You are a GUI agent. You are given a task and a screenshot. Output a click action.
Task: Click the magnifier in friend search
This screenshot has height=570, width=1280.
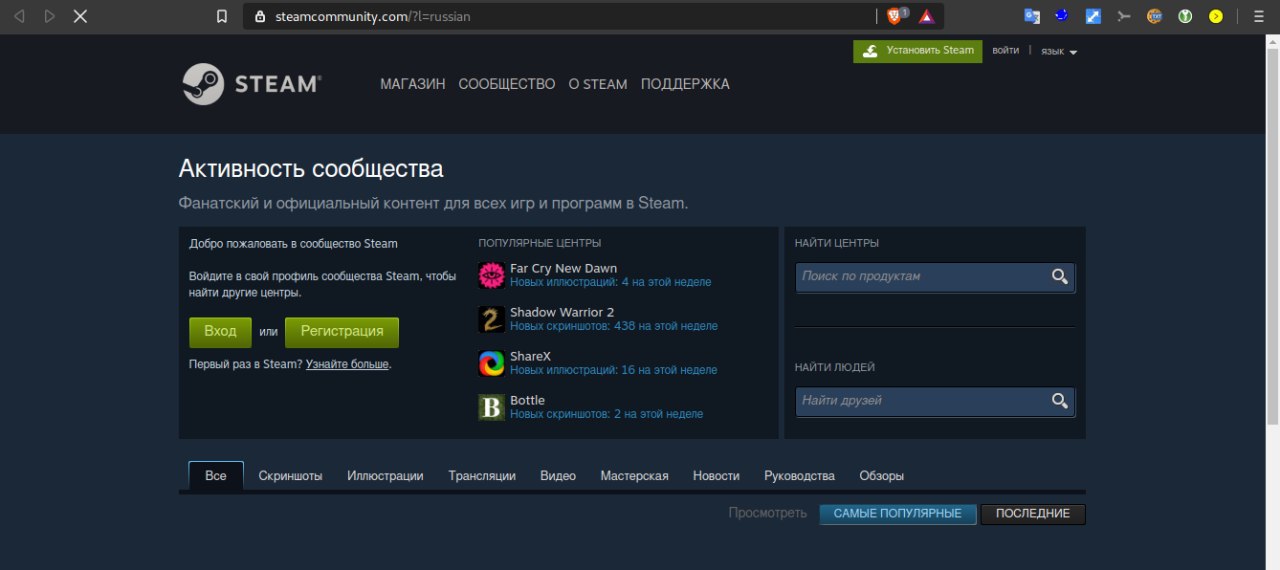(x=1060, y=401)
